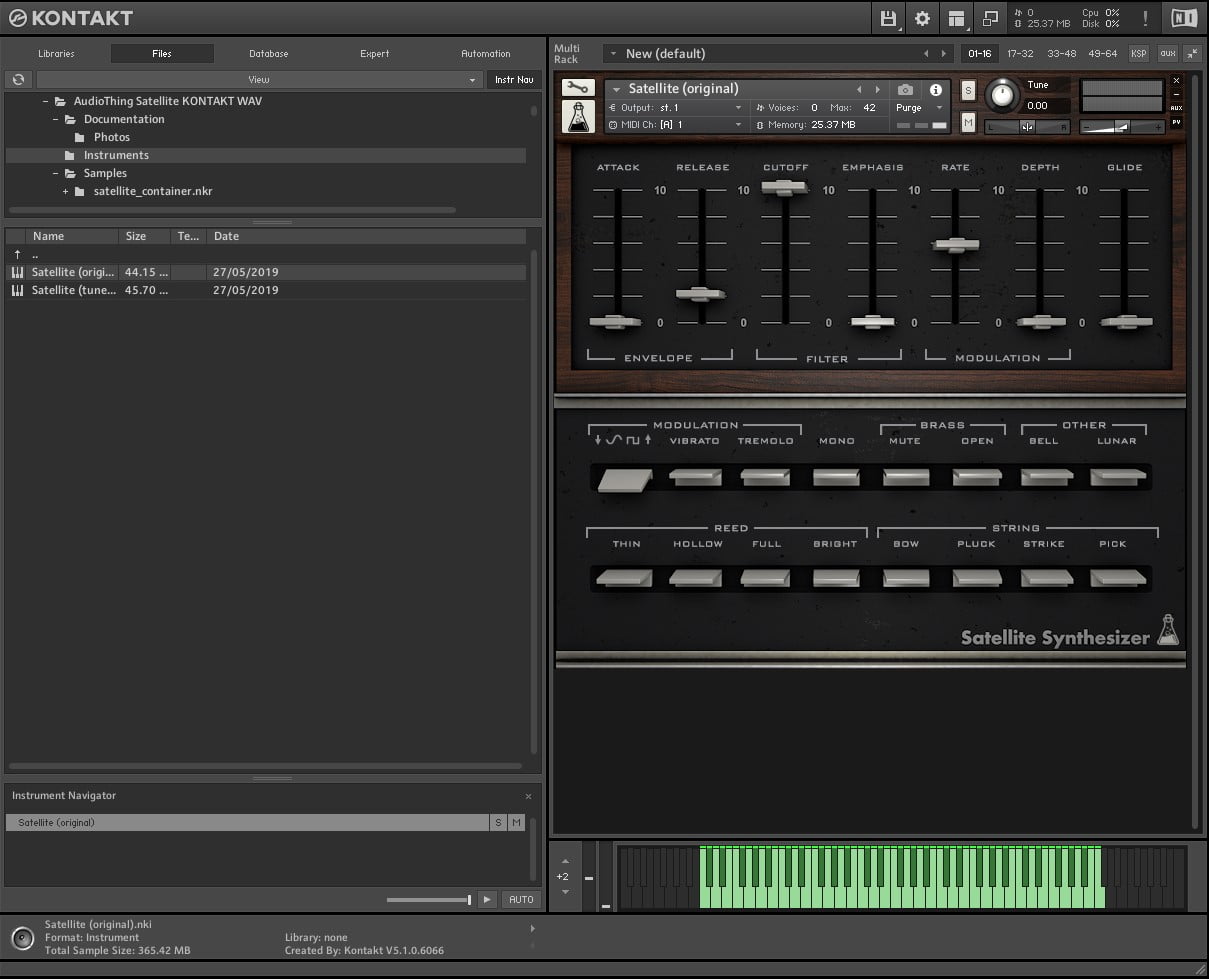
Task: Toggle the Mono switch
Action: point(836,477)
